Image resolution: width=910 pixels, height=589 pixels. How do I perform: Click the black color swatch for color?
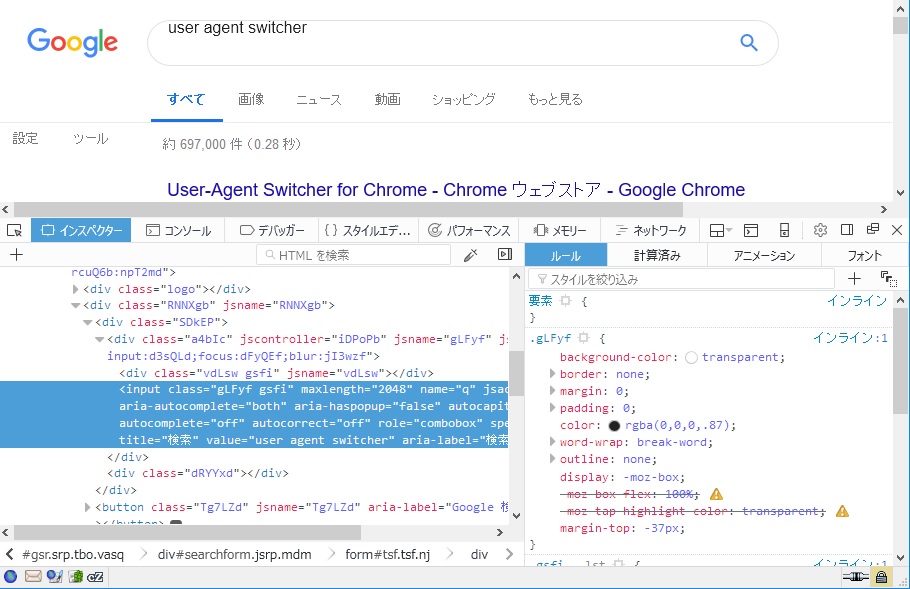coord(614,425)
